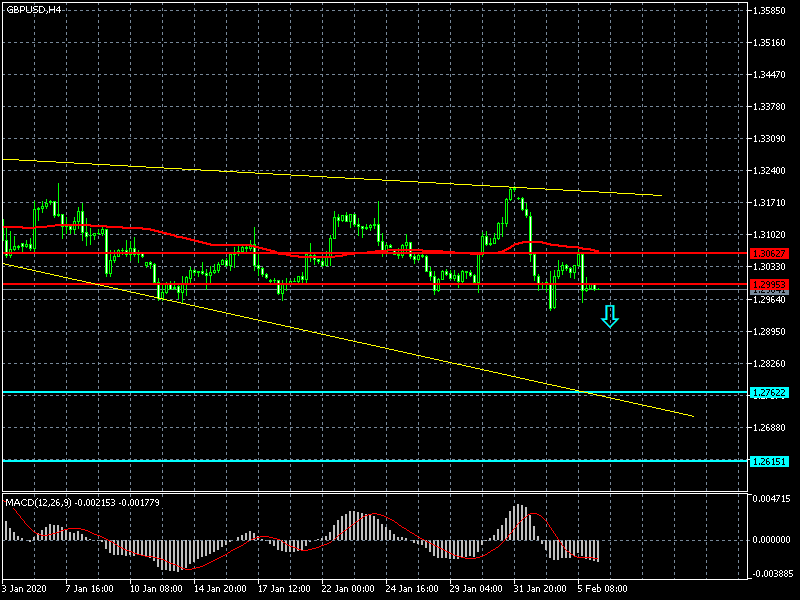
Task: Click the GBPUSD,H4 chart title
Action: tap(33, 10)
